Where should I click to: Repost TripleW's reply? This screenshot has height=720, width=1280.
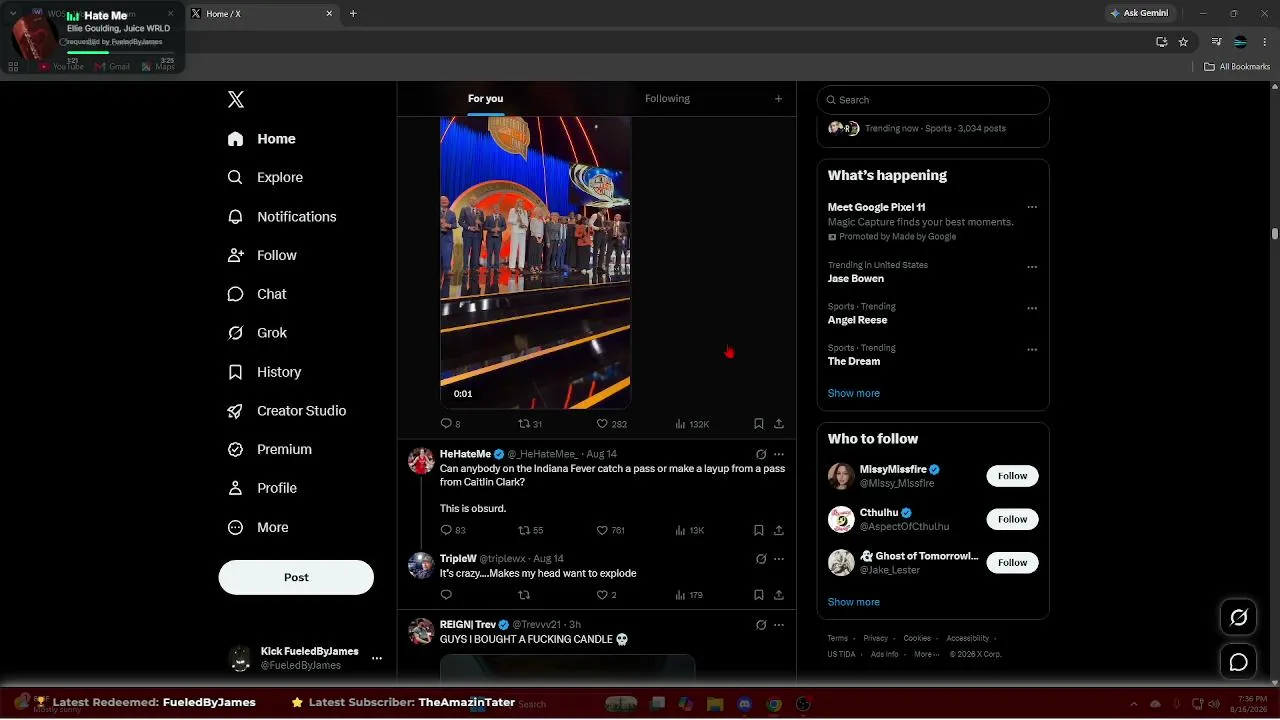pyautogui.click(x=524, y=595)
